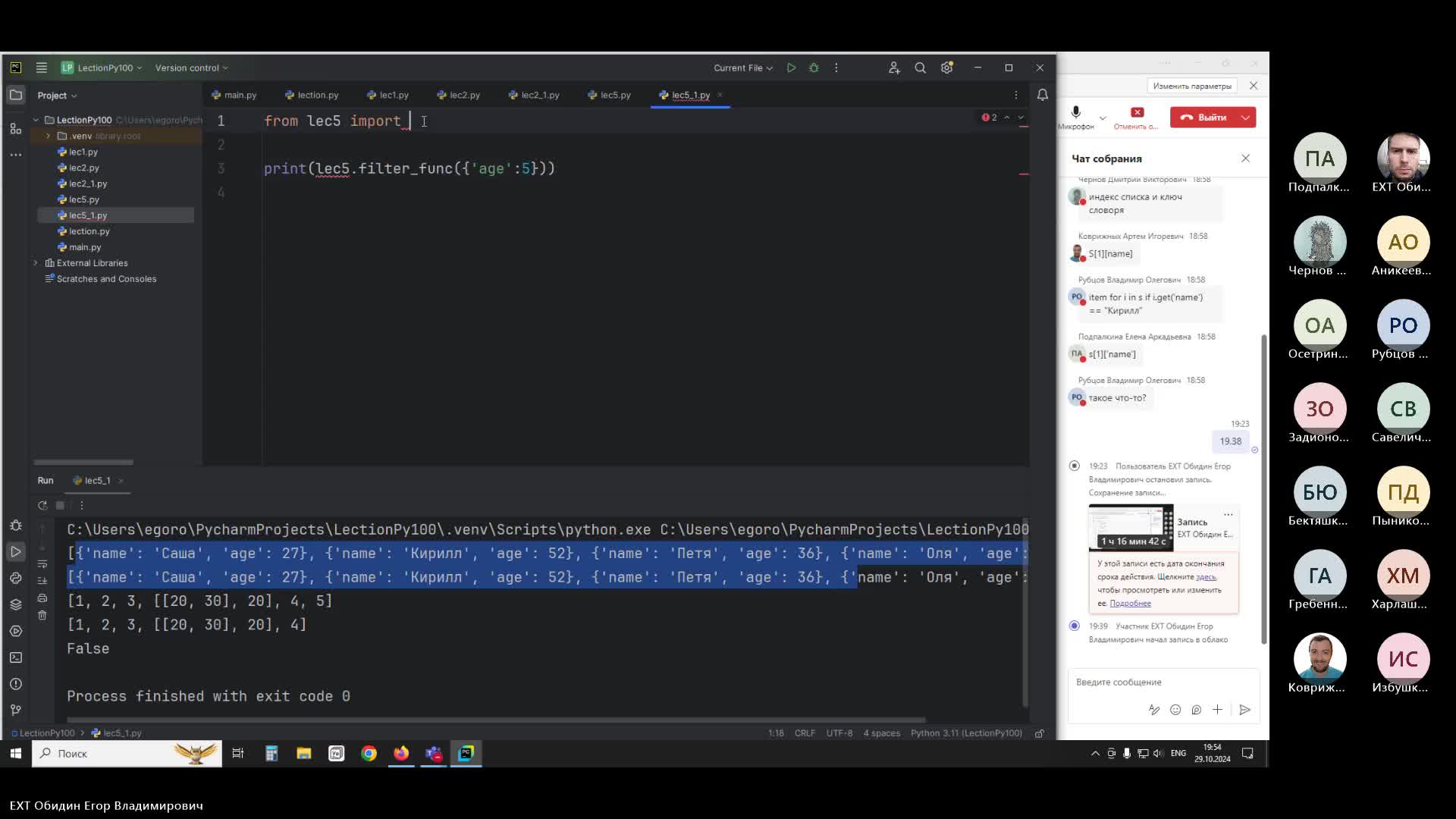This screenshot has width=1456, height=819.
Task: Open the здесь link in recording notice
Action: pos(1206,577)
